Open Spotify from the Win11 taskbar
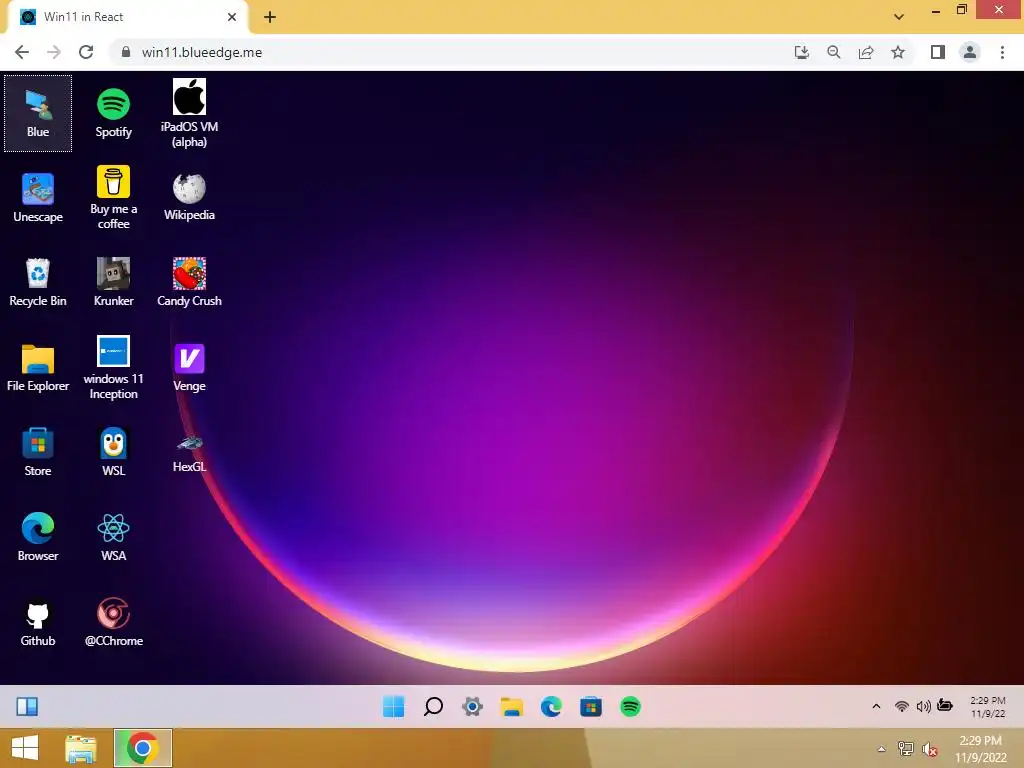The image size is (1024, 768). click(630, 707)
